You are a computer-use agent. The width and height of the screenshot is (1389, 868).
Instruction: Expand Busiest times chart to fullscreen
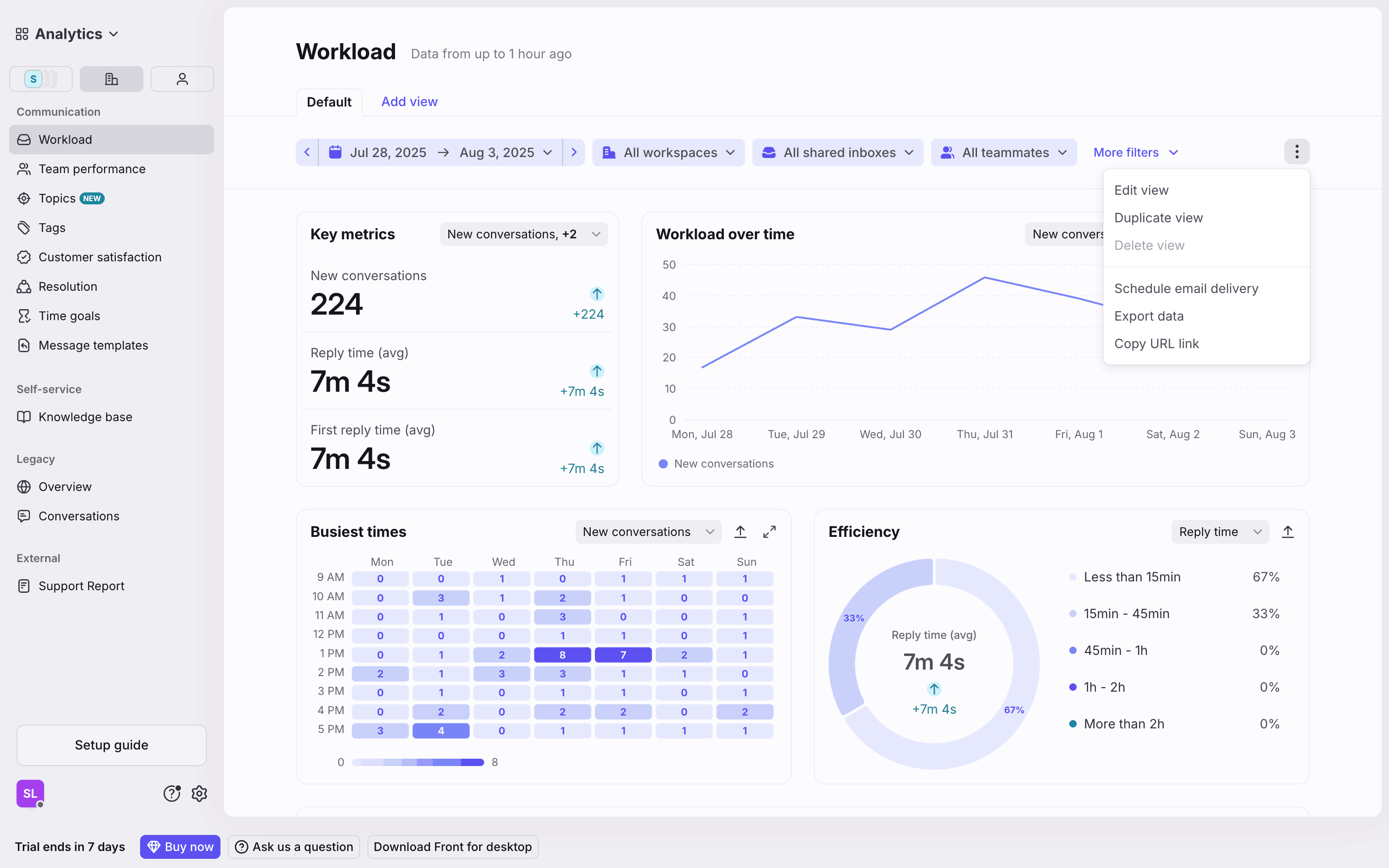(769, 532)
